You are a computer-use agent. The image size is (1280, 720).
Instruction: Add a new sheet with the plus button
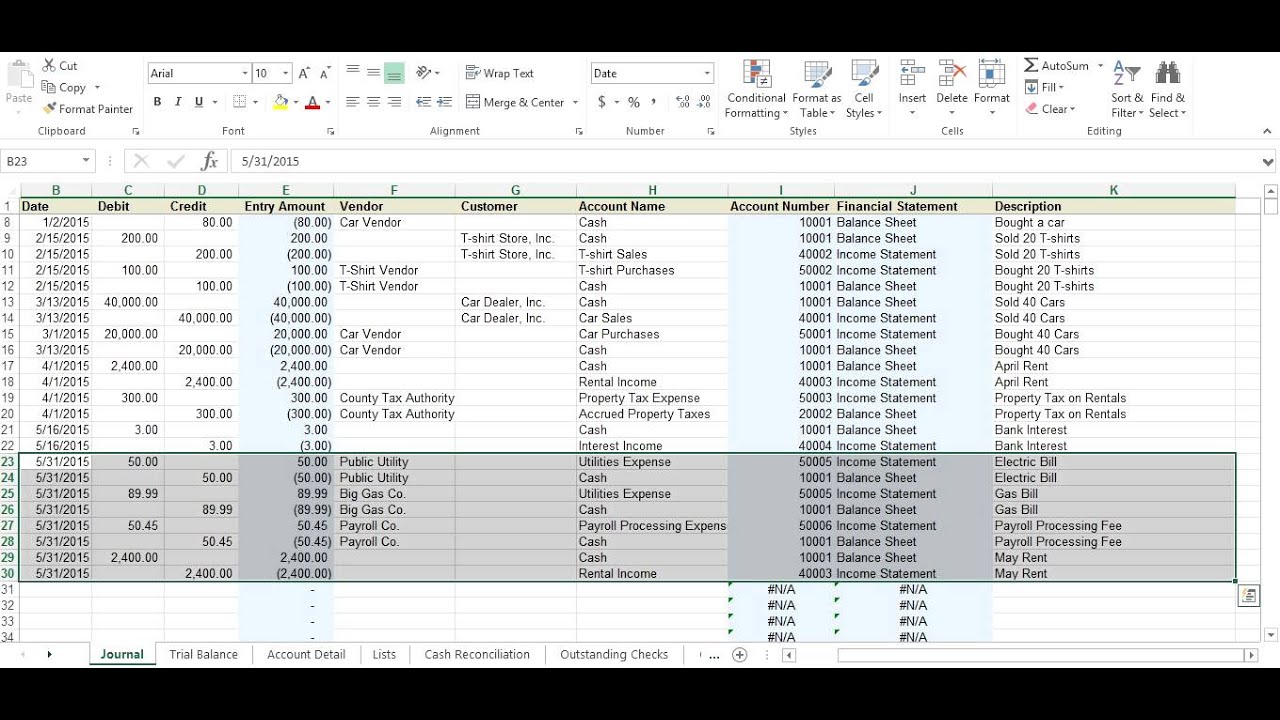click(740, 655)
